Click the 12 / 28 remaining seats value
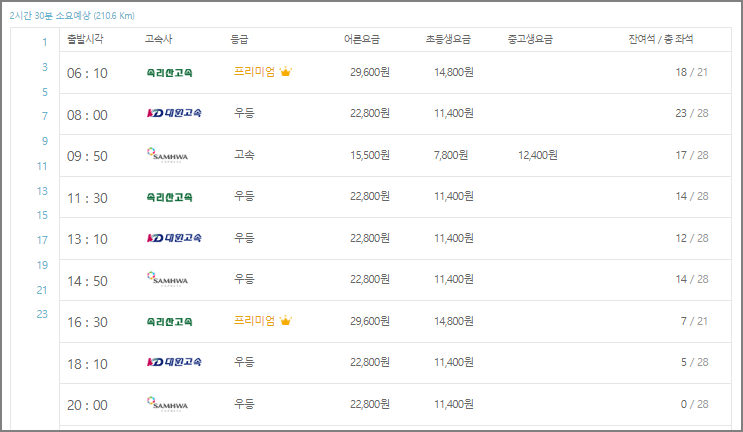743x432 pixels. [691, 238]
